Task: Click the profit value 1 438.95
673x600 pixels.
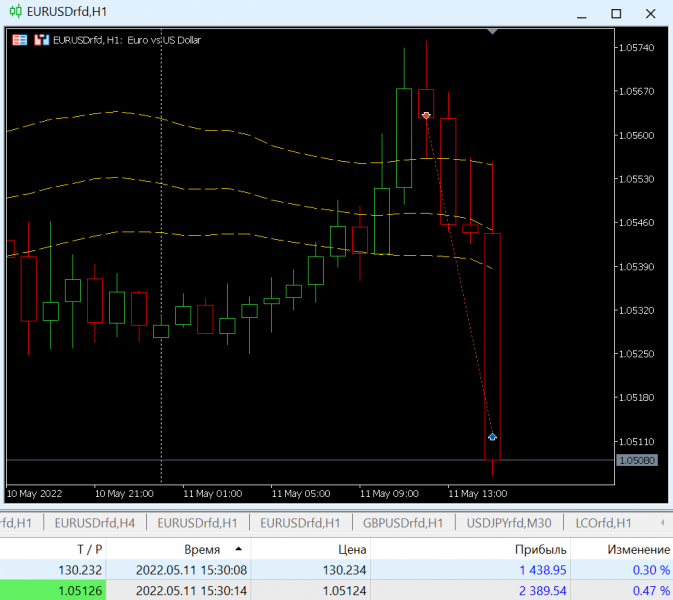Action: [x=543, y=570]
